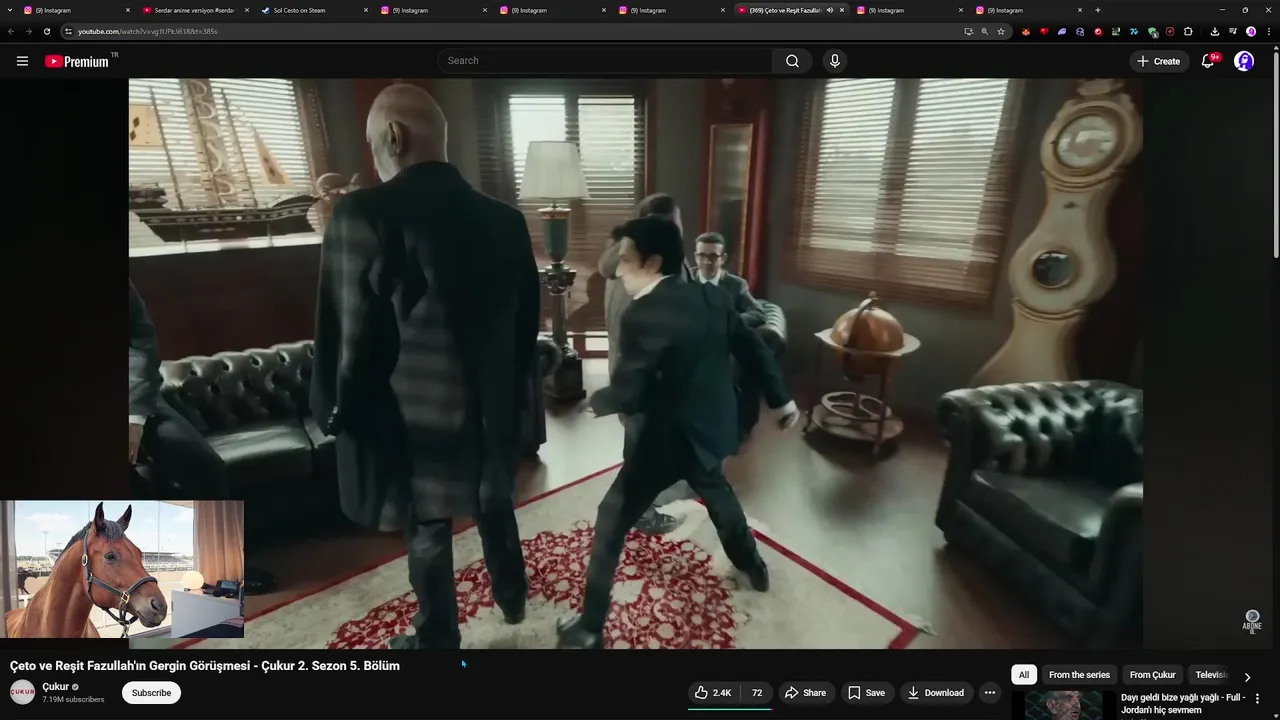
Task: Open Dayı geldi bize recommended video thumbnail
Action: (x=1063, y=705)
